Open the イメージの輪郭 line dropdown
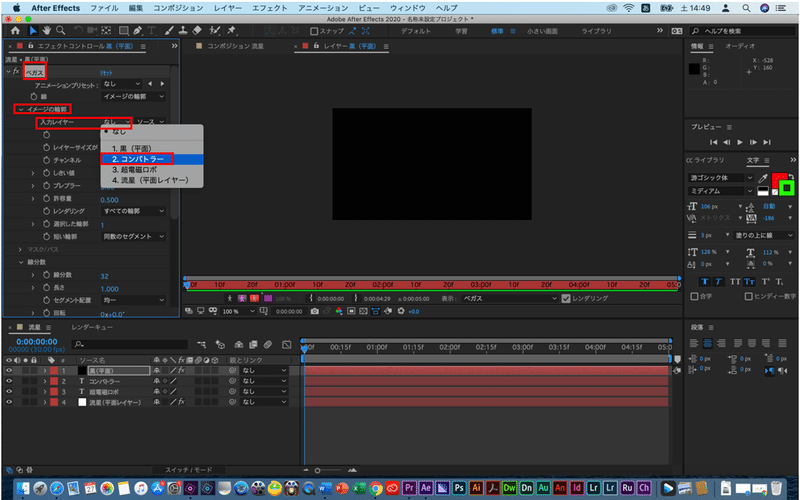The image size is (800, 500). (x=134, y=96)
